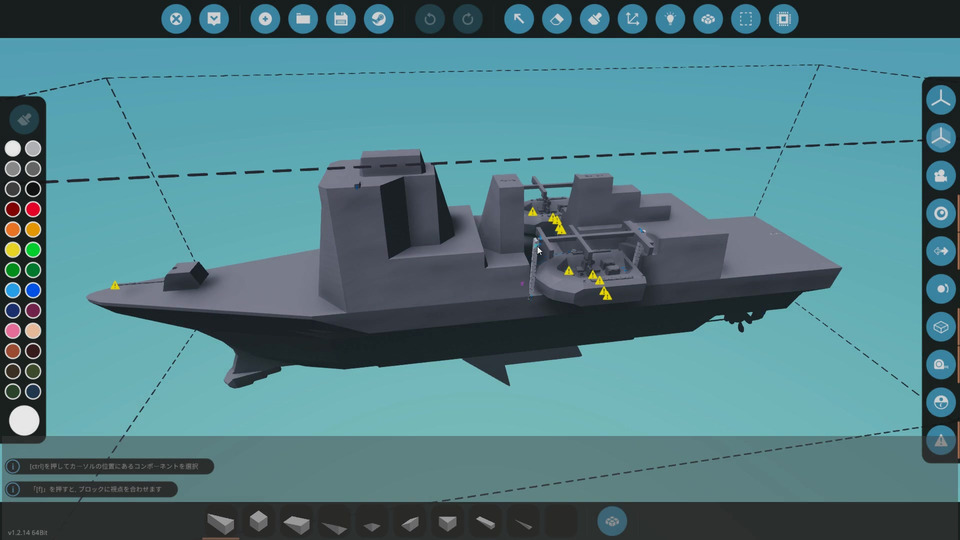
Task: Pick the bright red color swatch
Action: pos(33,209)
